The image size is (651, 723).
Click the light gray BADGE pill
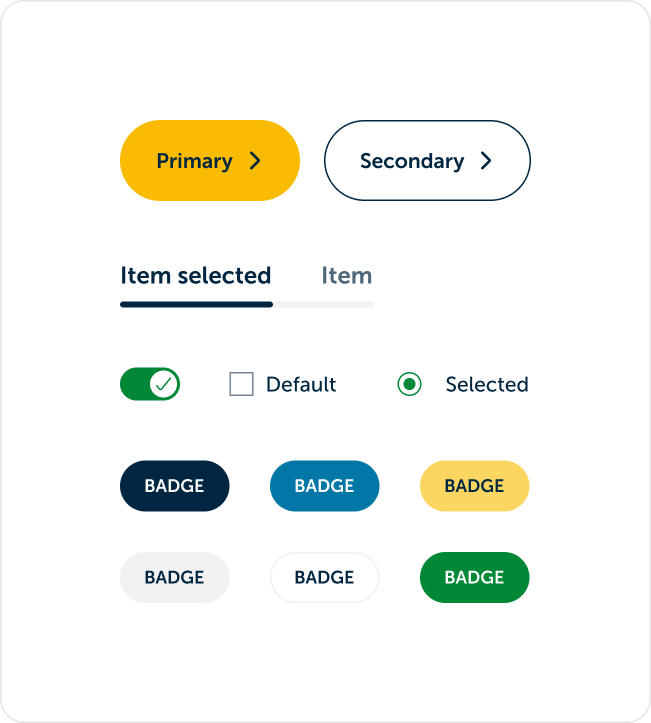pyautogui.click(x=175, y=577)
